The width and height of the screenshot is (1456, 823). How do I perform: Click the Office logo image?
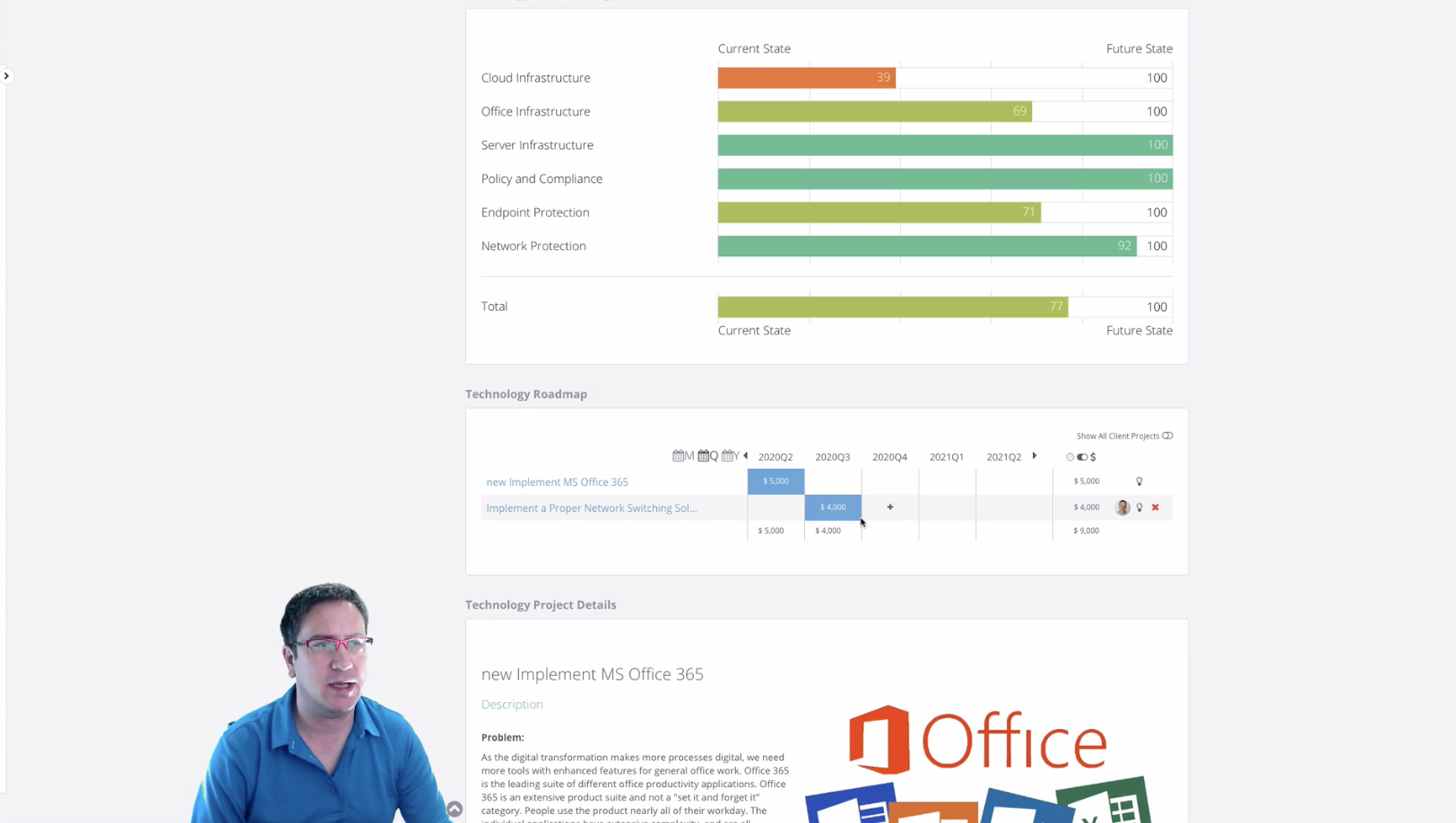click(978, 762)
